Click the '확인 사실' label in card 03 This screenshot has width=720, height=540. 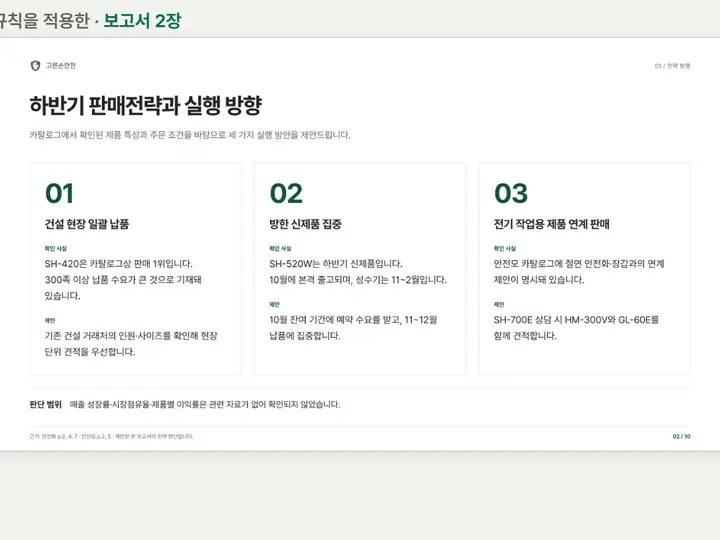(505, 248)
